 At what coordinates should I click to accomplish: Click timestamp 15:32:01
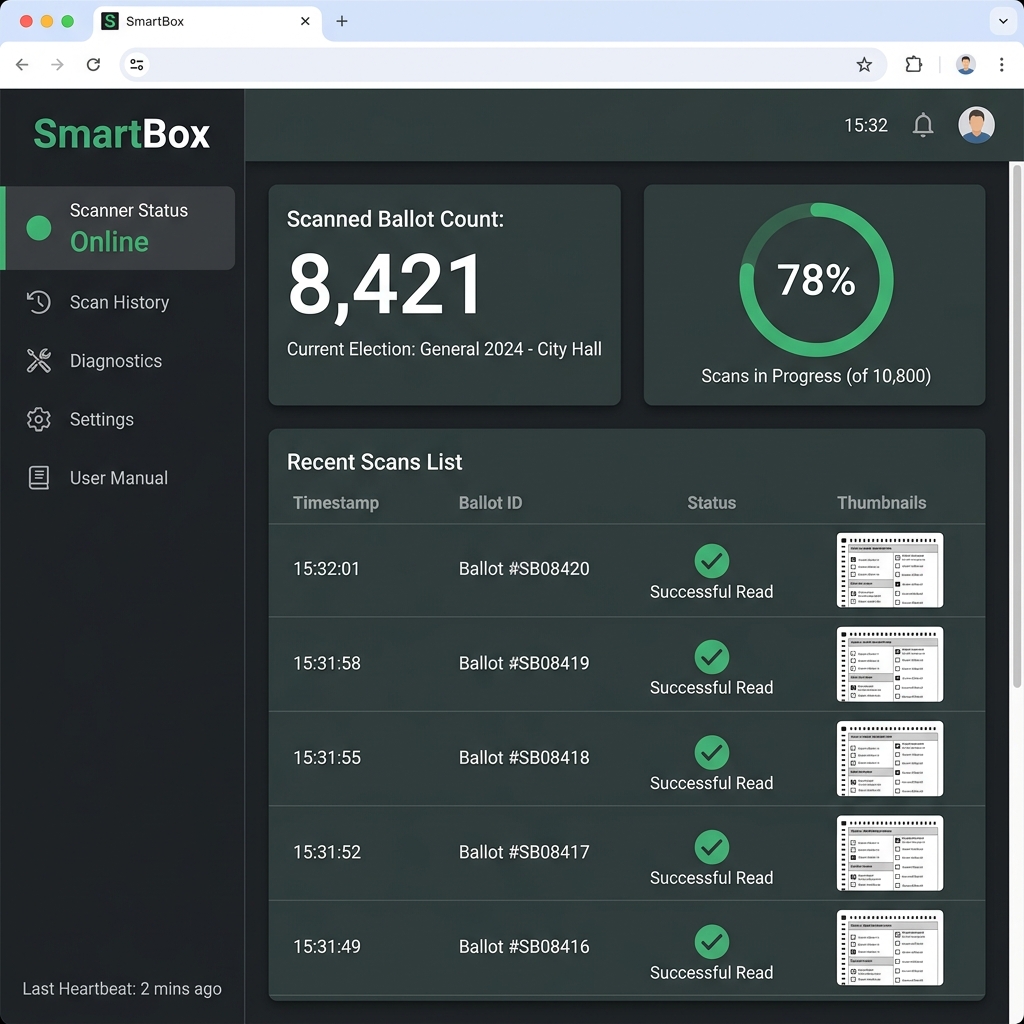pos(327,569)
